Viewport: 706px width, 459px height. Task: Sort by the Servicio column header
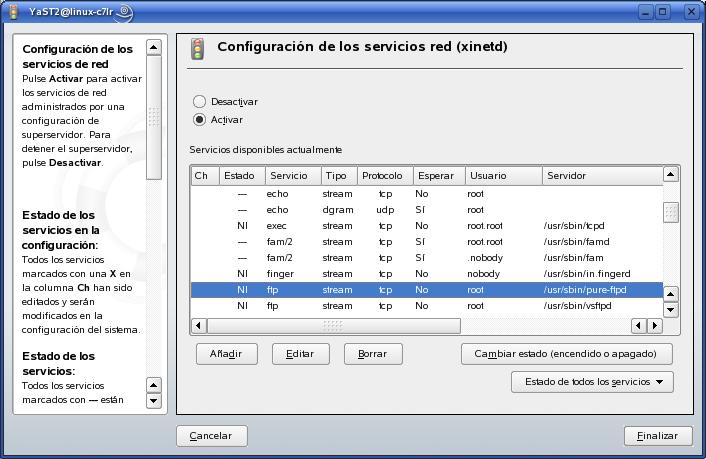[x=293, y=176]
